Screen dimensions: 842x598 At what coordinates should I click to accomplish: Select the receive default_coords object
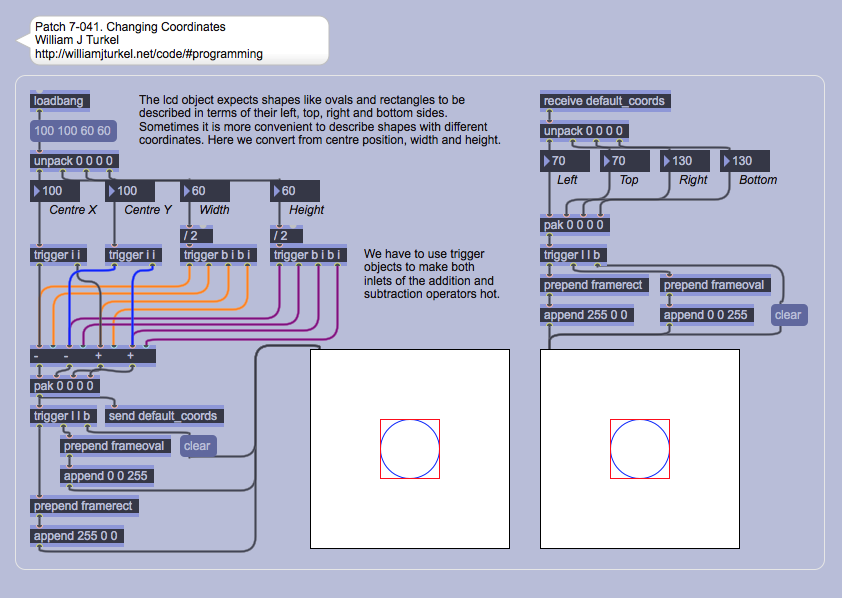tap(604, 101)
